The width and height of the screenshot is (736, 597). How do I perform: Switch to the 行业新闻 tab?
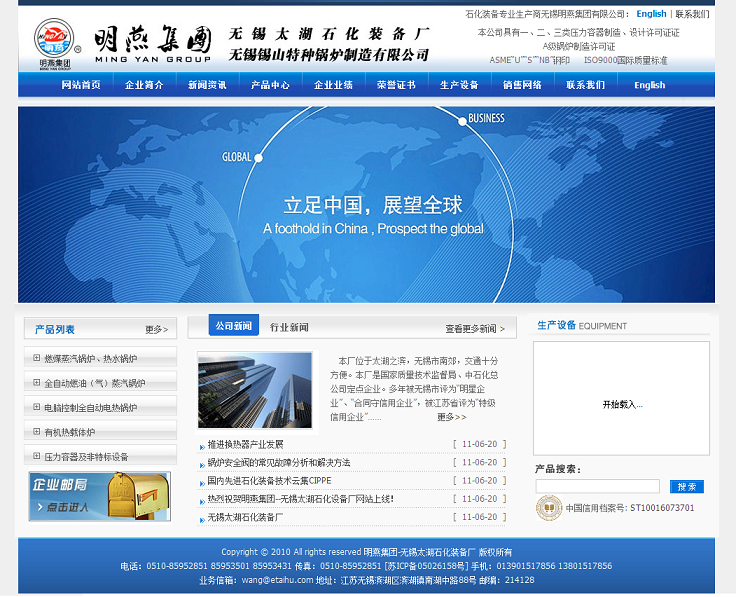tap(289, 328)
